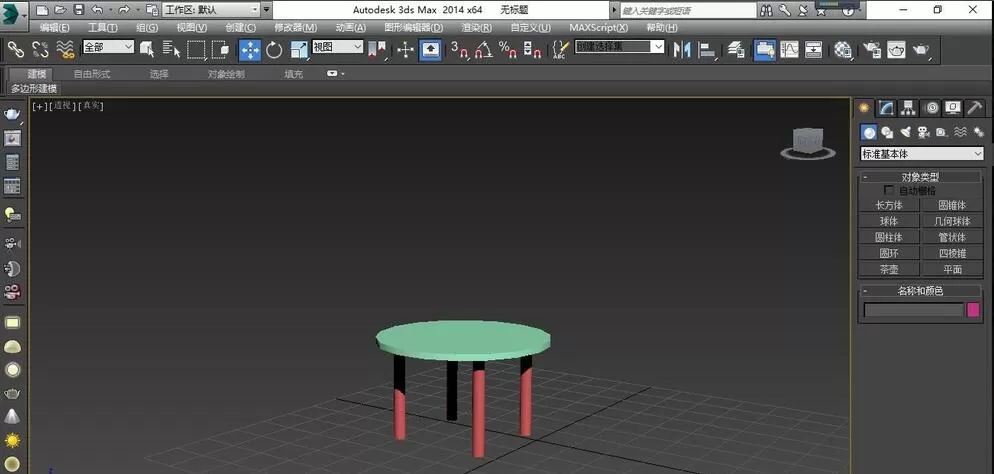Collapse the 名称和颜色 rollout

click(x=920, y=291)
